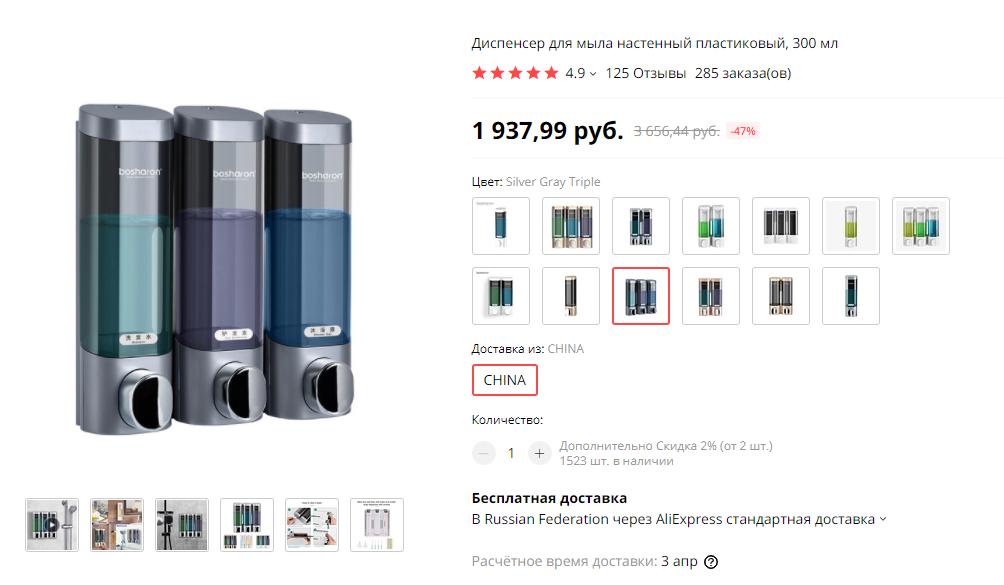The height and width of the screenshot is (585, 1004).
Task: Open the 125 Отзывы reviews link
Action: (x=645, y=73)
